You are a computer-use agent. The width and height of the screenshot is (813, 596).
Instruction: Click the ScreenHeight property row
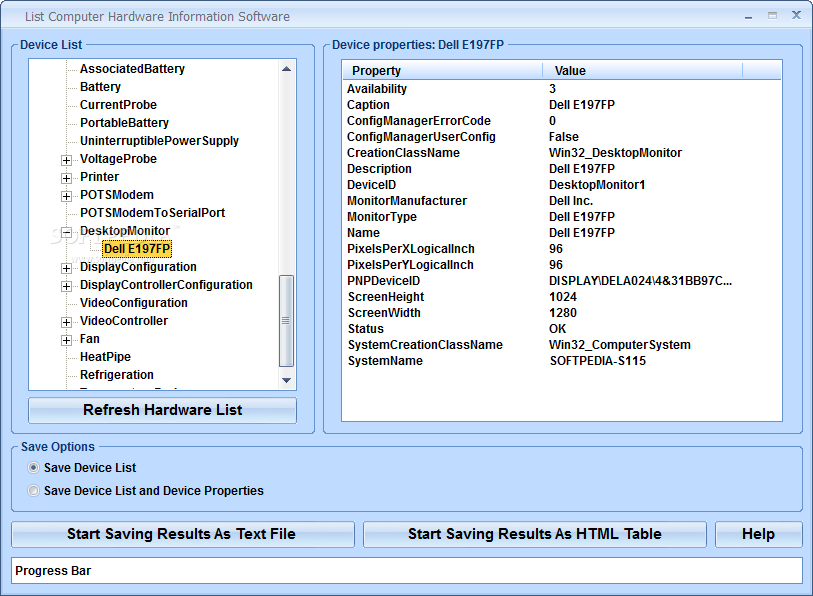pos(562,297)
